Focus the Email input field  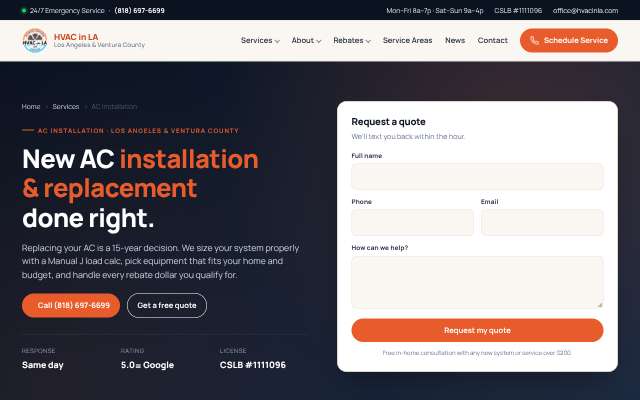(x=542, y=222)
